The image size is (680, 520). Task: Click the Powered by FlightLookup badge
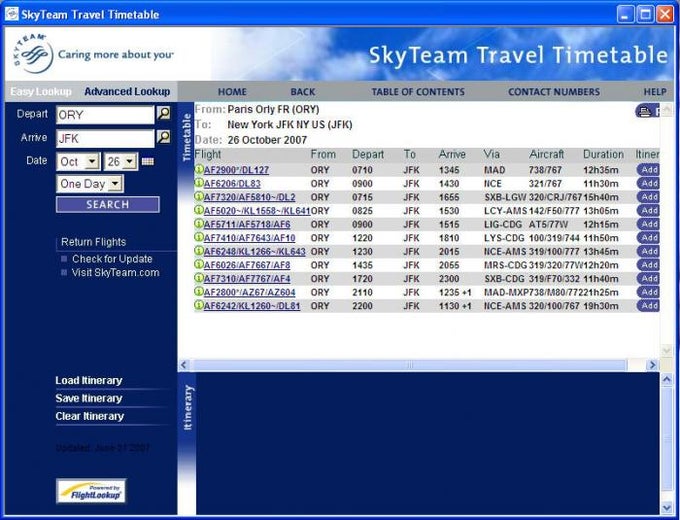[91, 491]
